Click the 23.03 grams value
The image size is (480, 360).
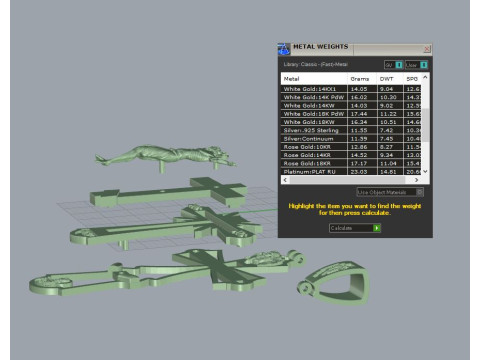[359, 172]
